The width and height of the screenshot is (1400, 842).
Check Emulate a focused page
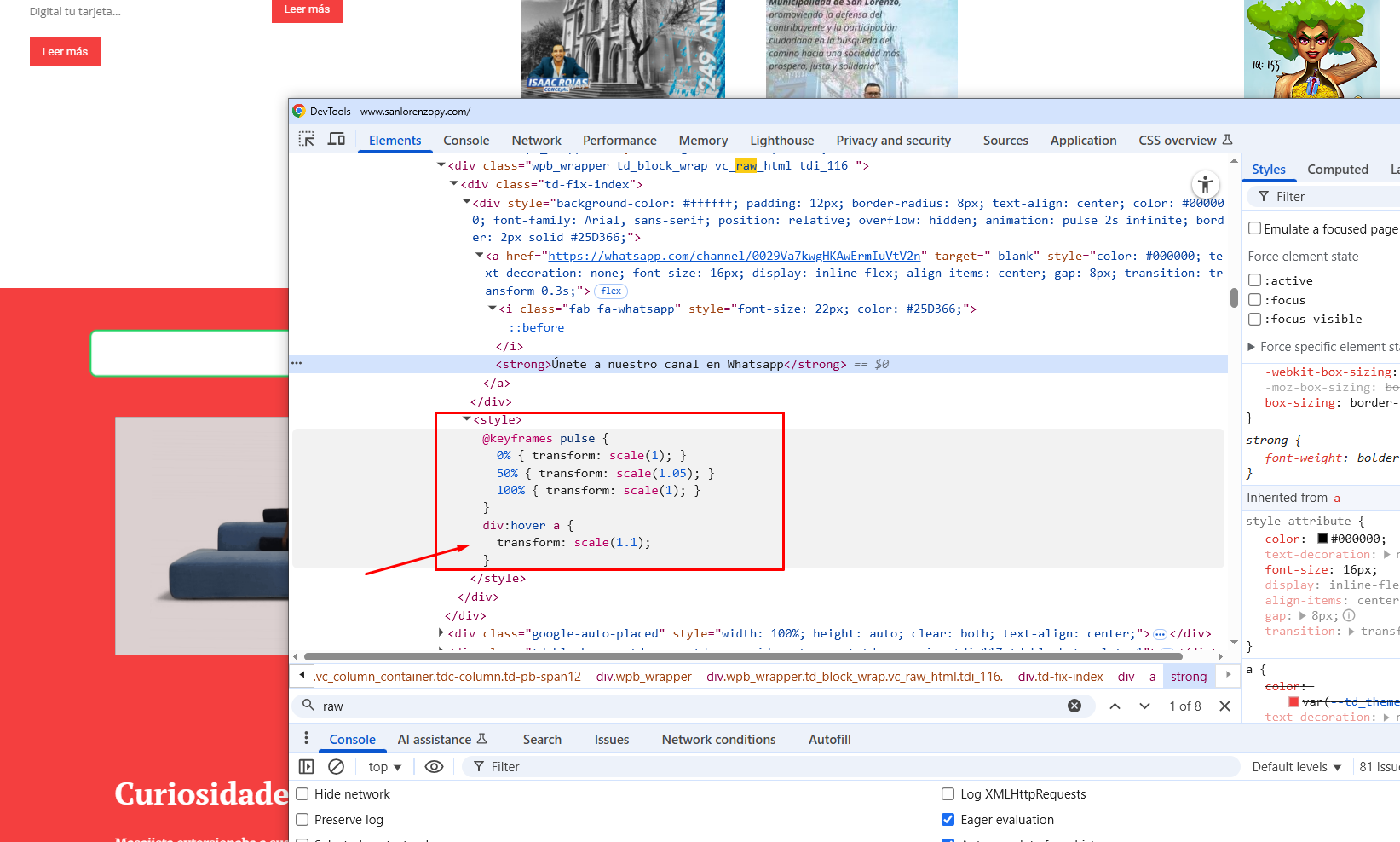pyautogui.click(x=1254, y=228)
